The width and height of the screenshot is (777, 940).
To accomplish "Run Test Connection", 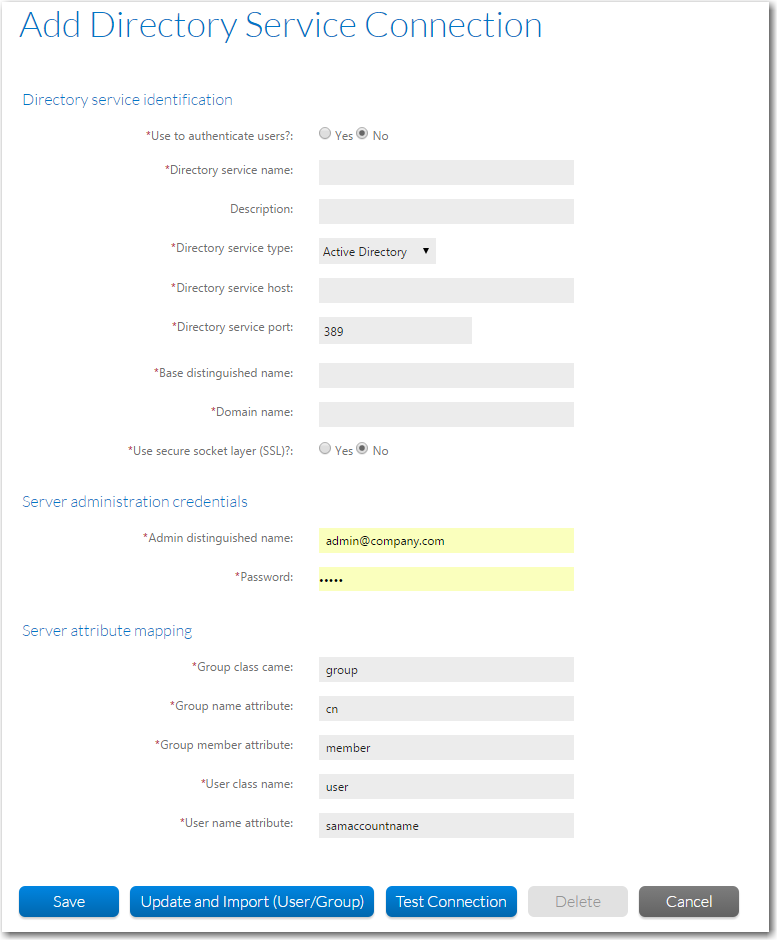I will click(x=451, y=901).
